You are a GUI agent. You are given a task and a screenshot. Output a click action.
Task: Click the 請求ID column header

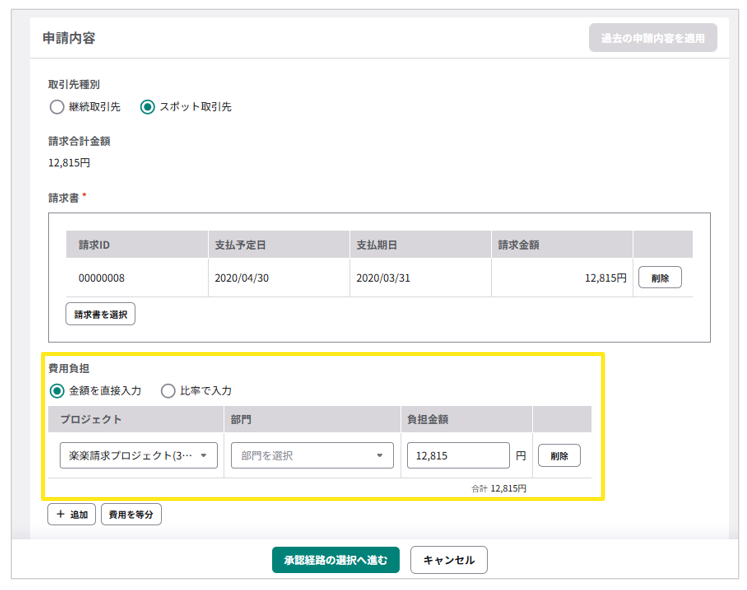97,245
